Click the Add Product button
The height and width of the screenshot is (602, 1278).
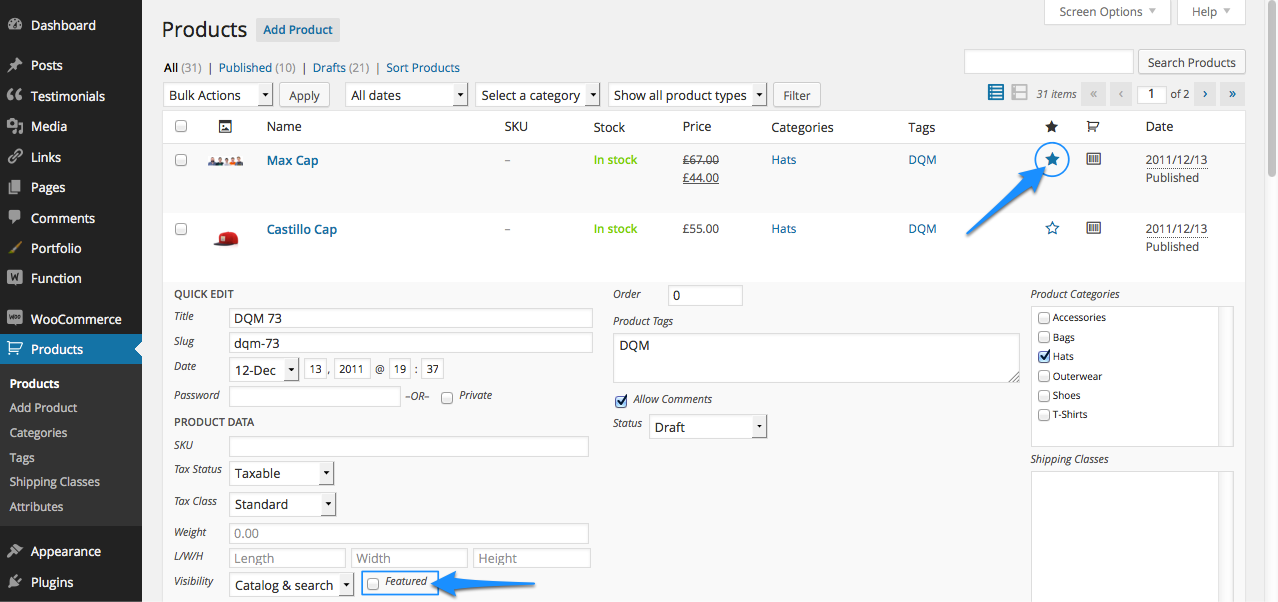tap(297, 30)
